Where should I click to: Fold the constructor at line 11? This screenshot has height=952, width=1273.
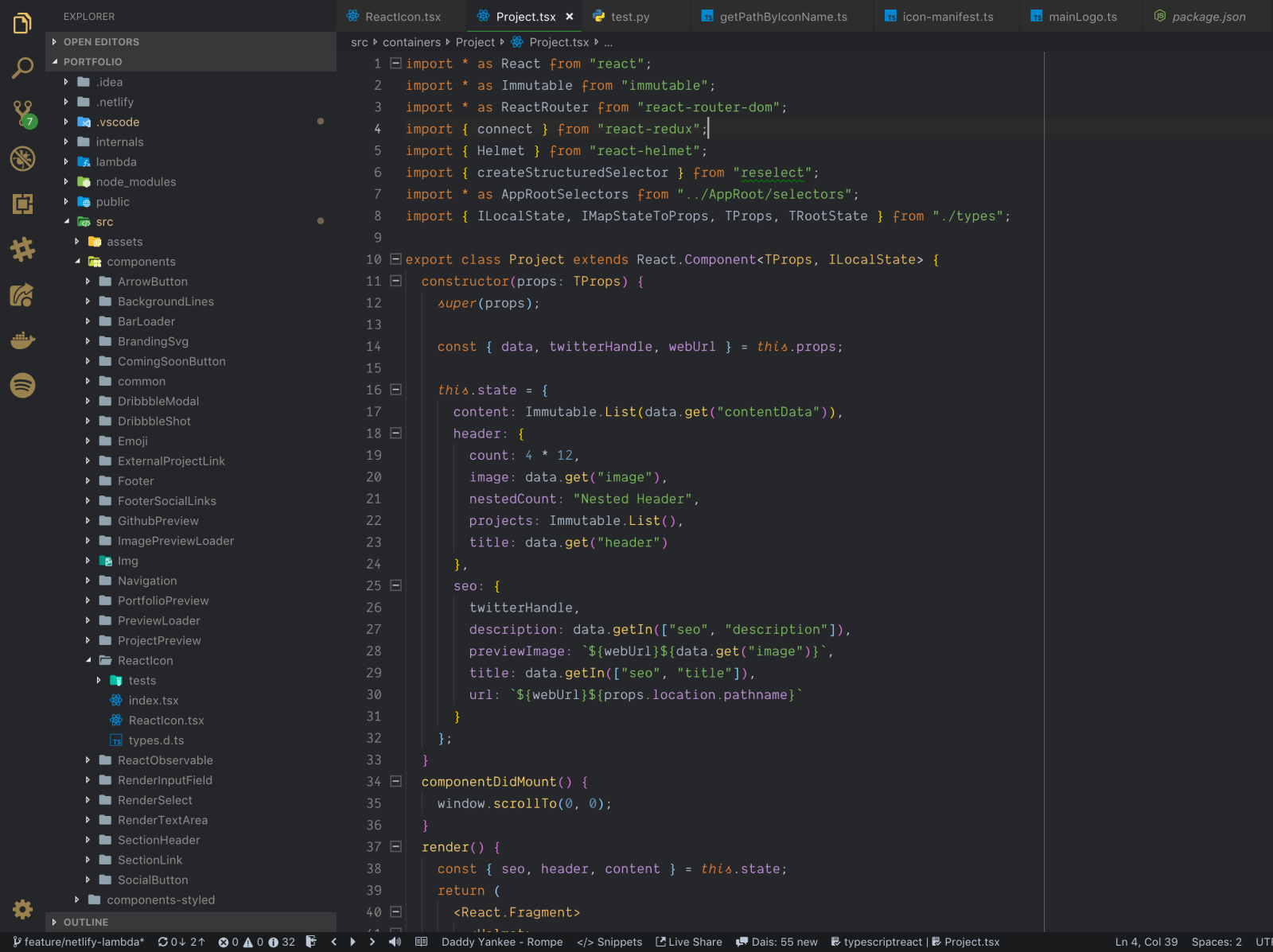click(395, 281)
